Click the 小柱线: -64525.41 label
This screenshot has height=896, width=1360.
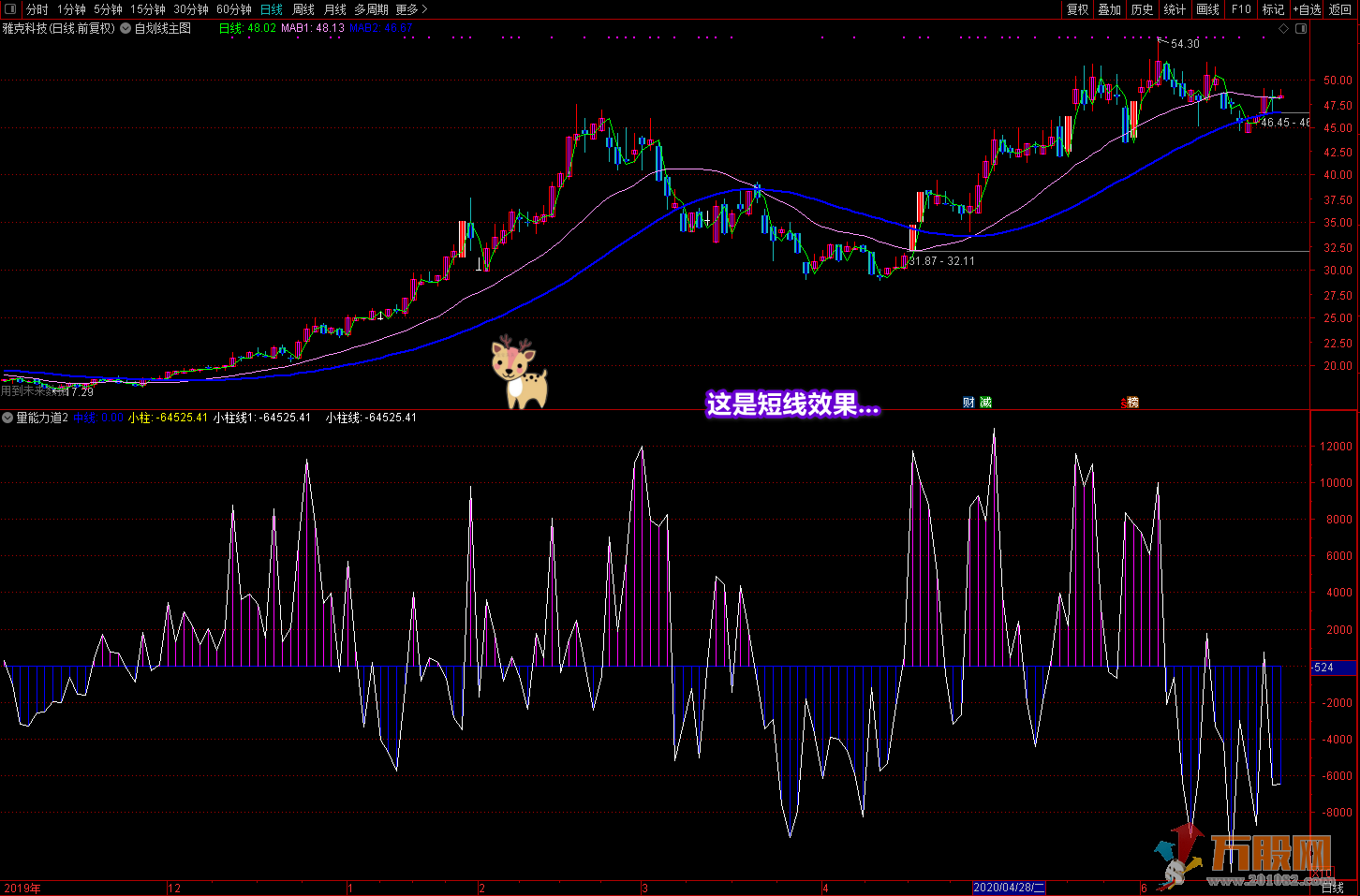pos(371,418)
